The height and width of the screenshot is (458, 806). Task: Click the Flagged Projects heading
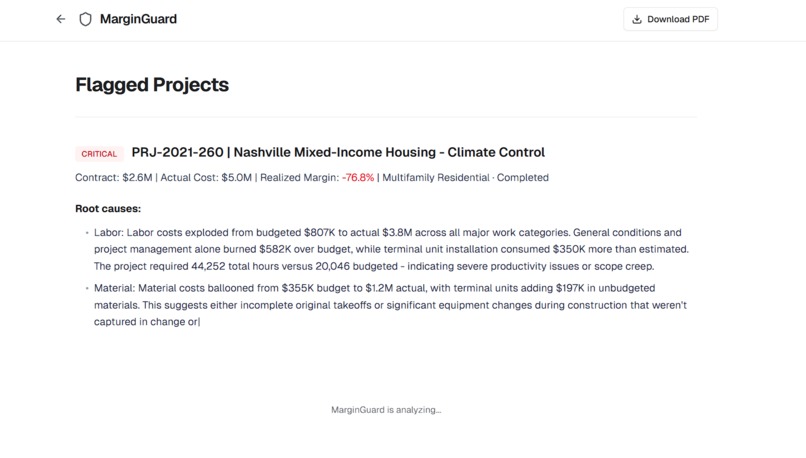click(x=152, y=85)
